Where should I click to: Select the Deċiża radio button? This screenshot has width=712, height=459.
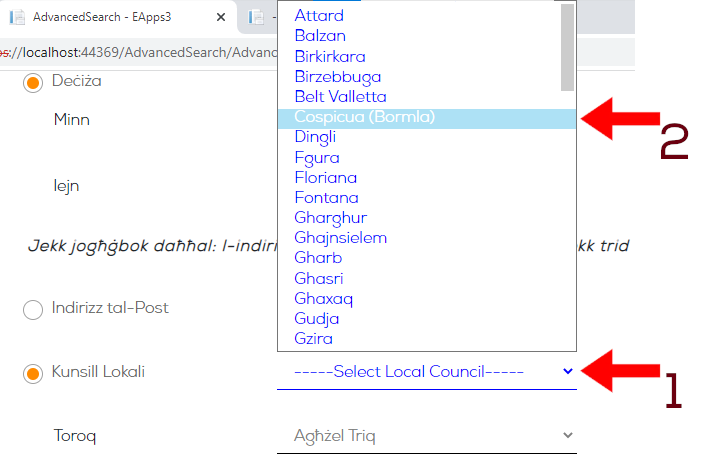click(33, 83)
